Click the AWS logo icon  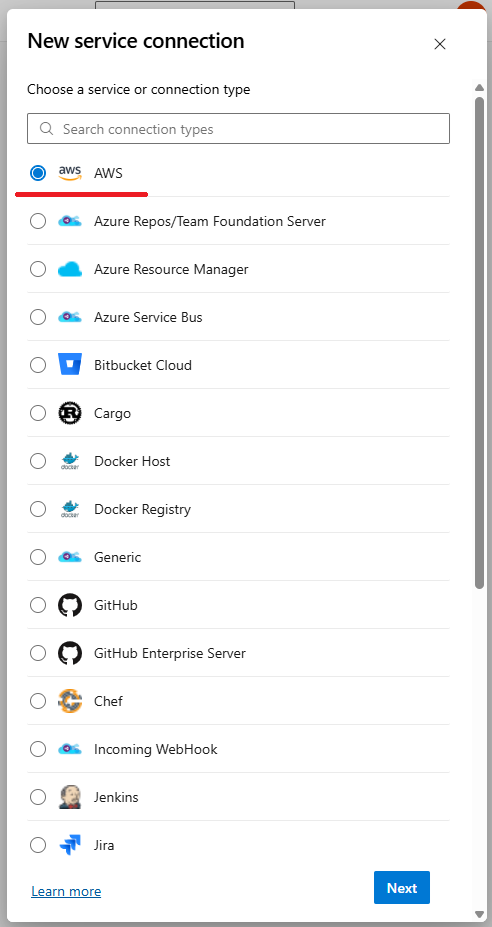[x=70, y=173]
